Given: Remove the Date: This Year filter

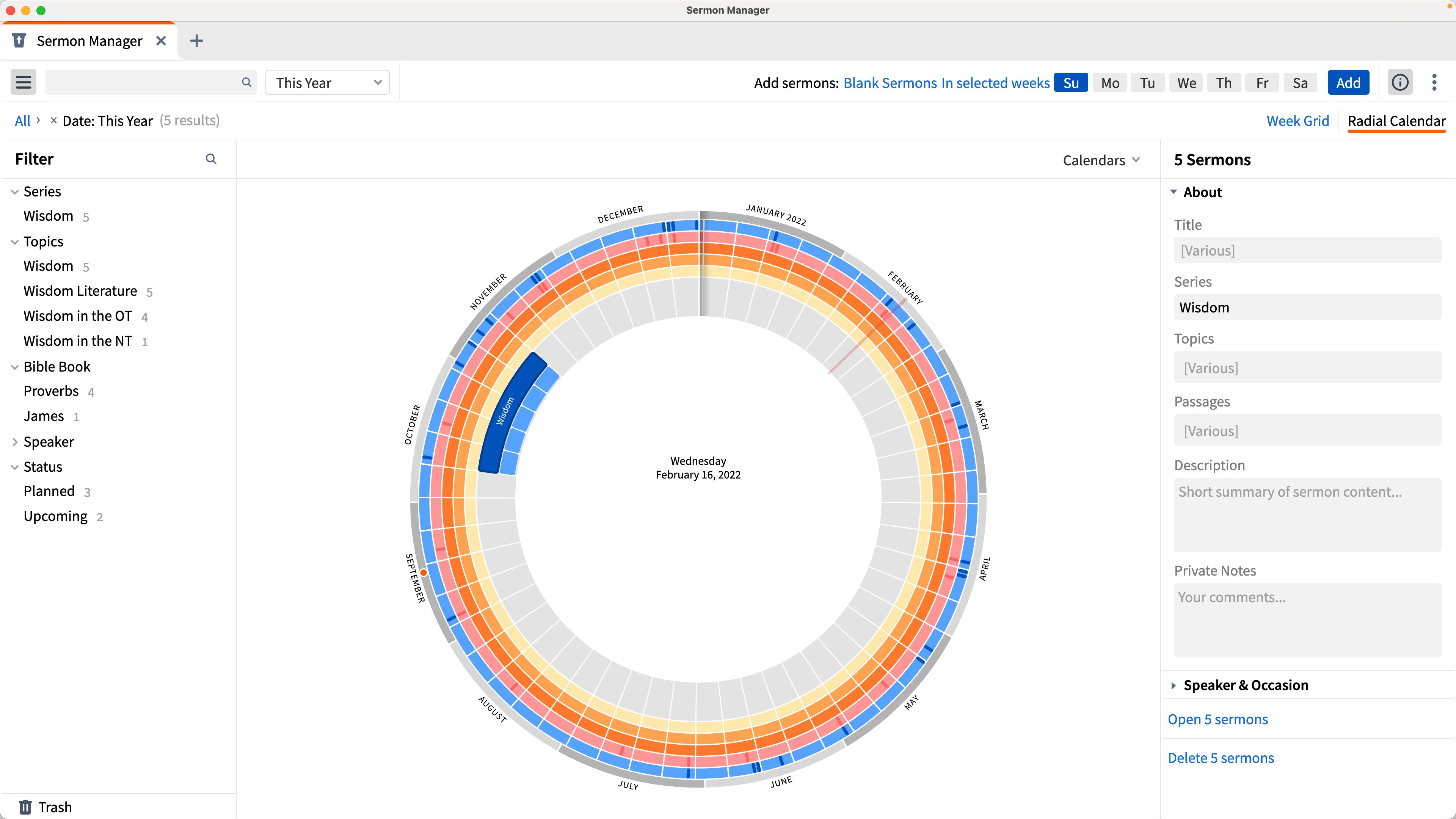Looking at the screenshot, I should point(53,121).
